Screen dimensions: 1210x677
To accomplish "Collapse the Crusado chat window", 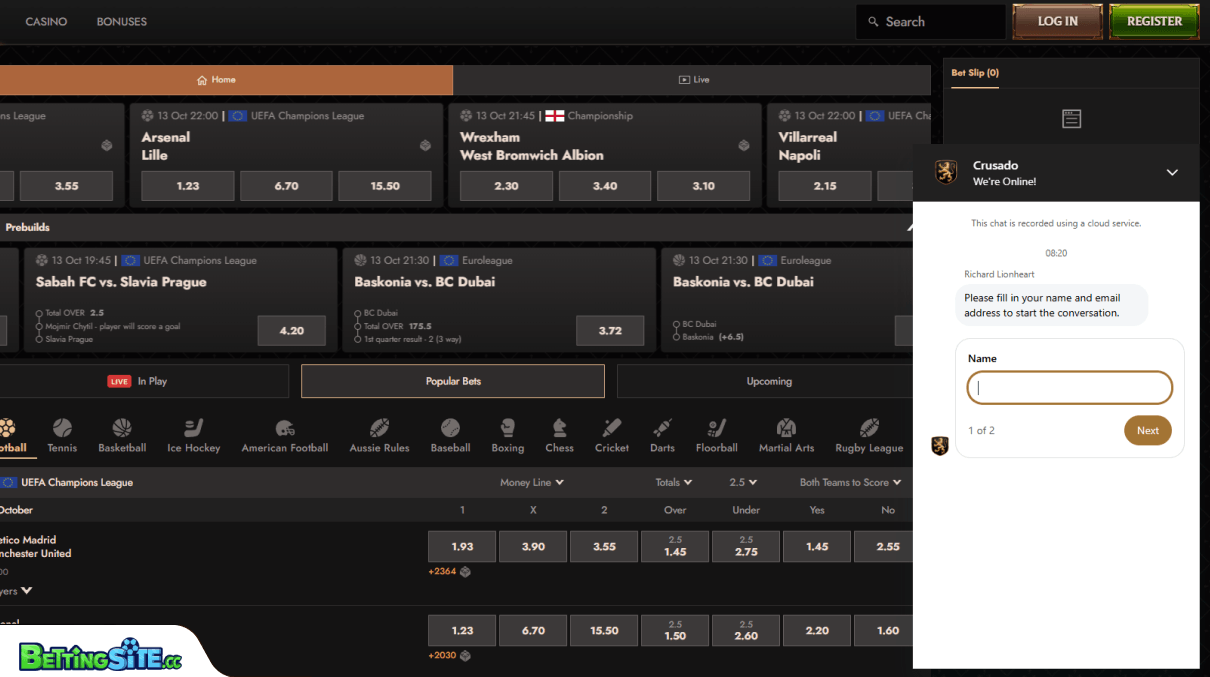I will 1172,173.
